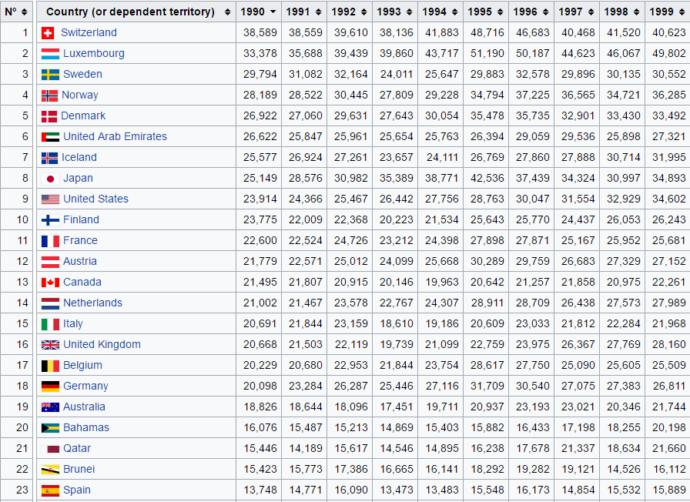Follow the Brunei link

[x=79, y=469]
